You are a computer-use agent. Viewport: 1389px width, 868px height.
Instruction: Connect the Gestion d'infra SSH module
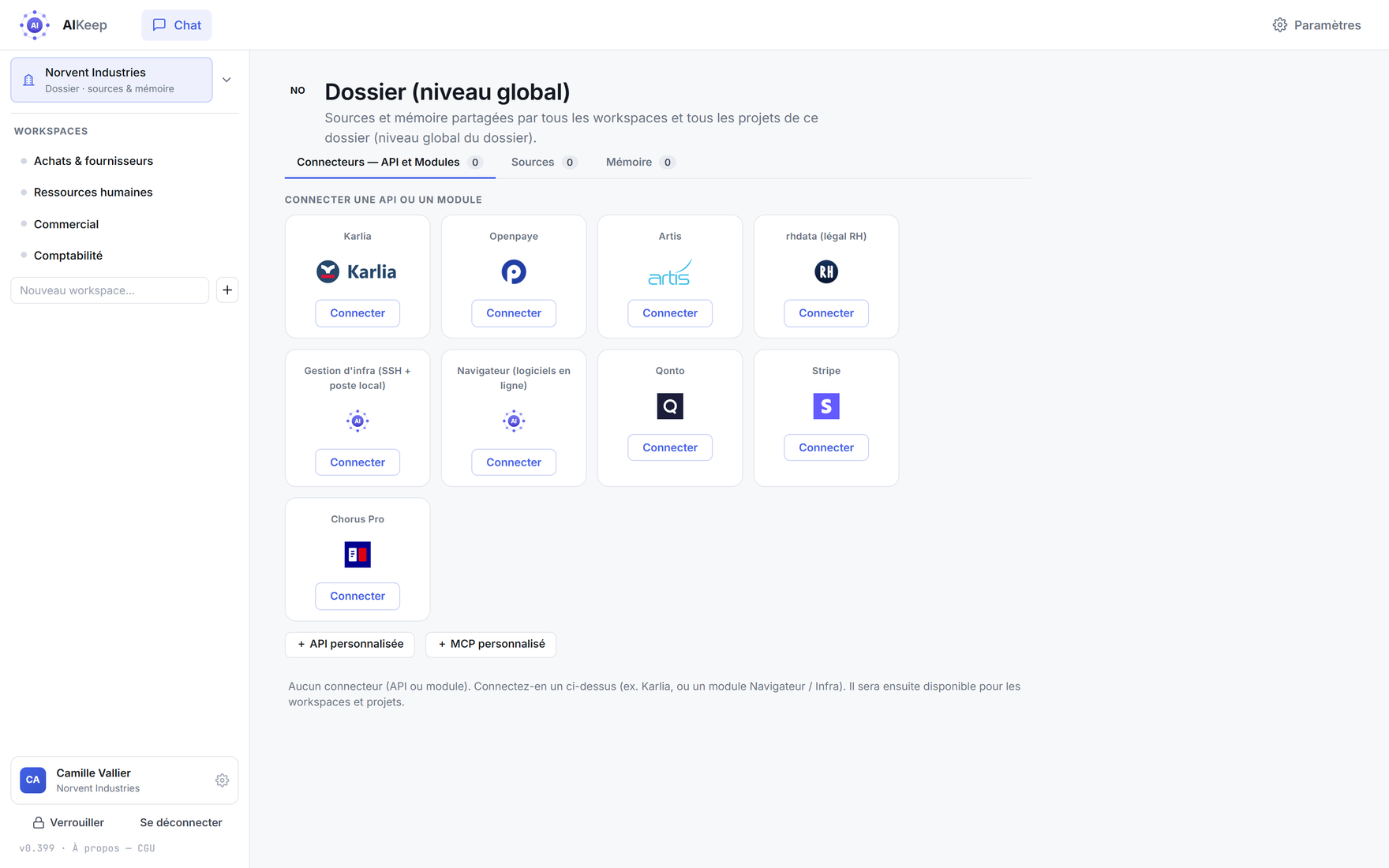pos(358,462)
